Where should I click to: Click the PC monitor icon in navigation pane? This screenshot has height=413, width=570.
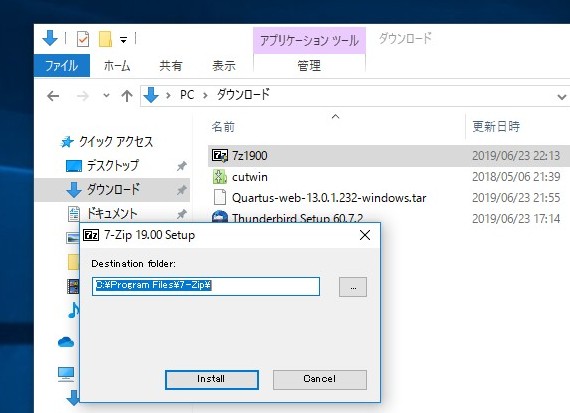66,374
